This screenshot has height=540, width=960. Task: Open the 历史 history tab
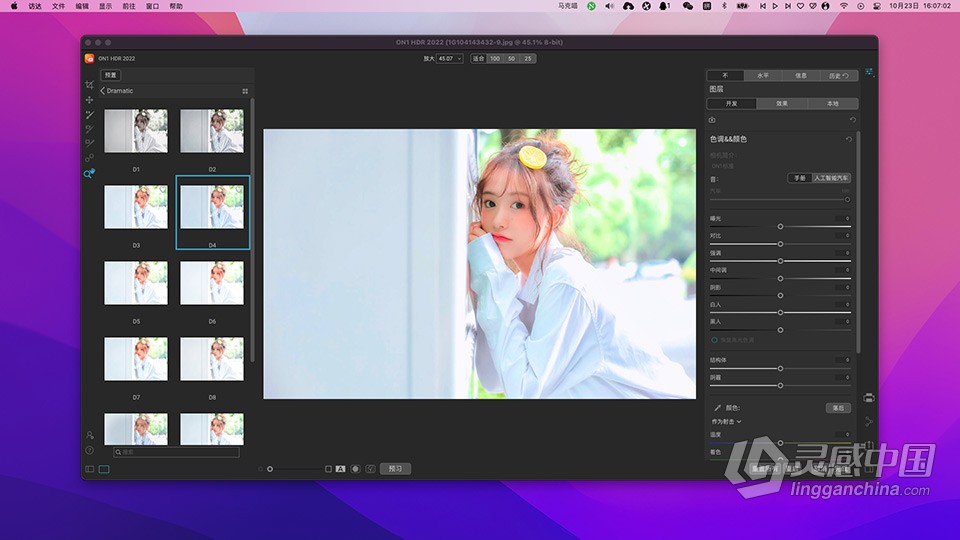tap(839, 75)
